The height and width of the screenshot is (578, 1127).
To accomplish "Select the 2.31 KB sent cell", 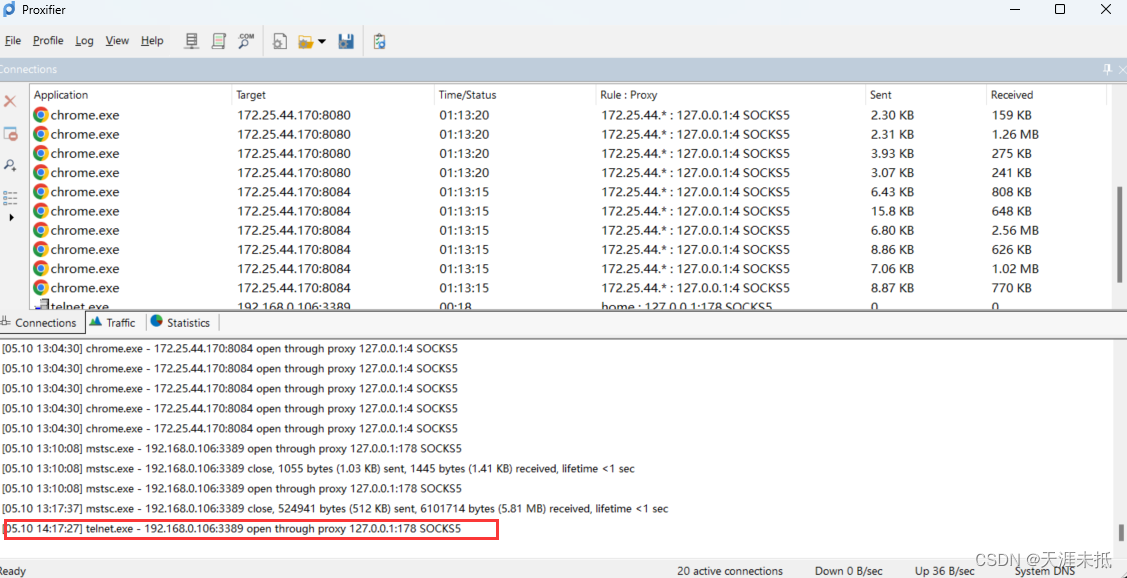I will pos(892,134).
